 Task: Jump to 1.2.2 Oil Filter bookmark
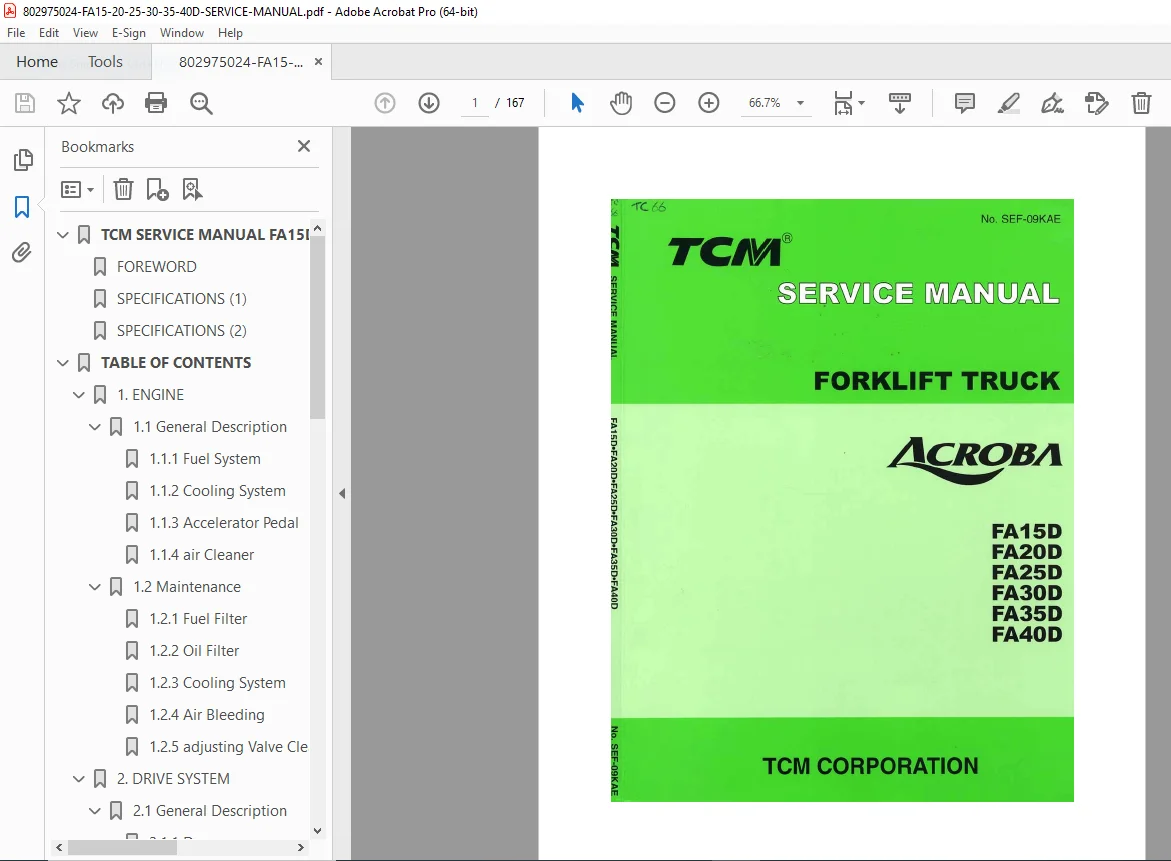tap(194, 651)
